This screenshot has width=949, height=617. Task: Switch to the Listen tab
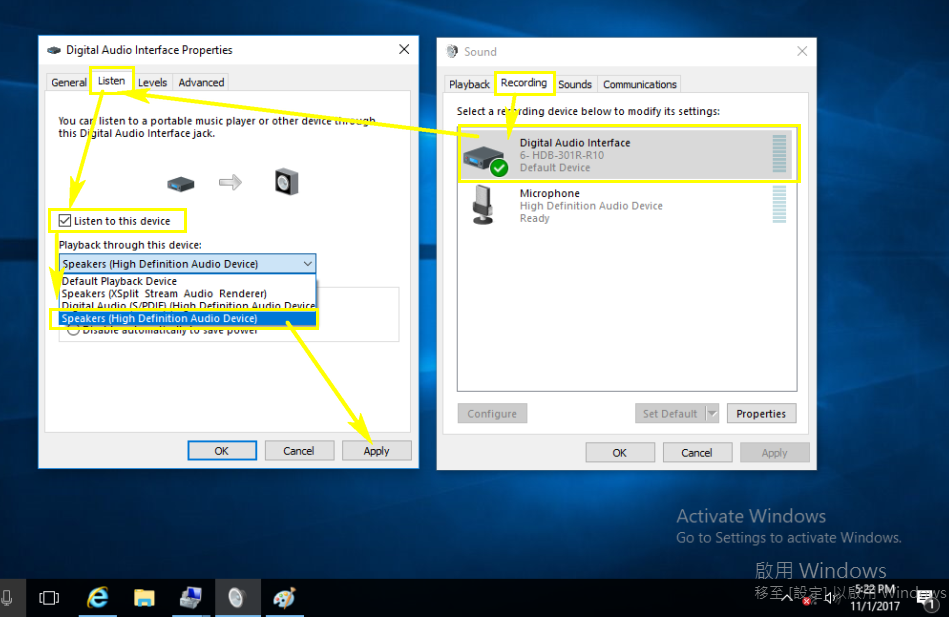[x=111, y=81]
